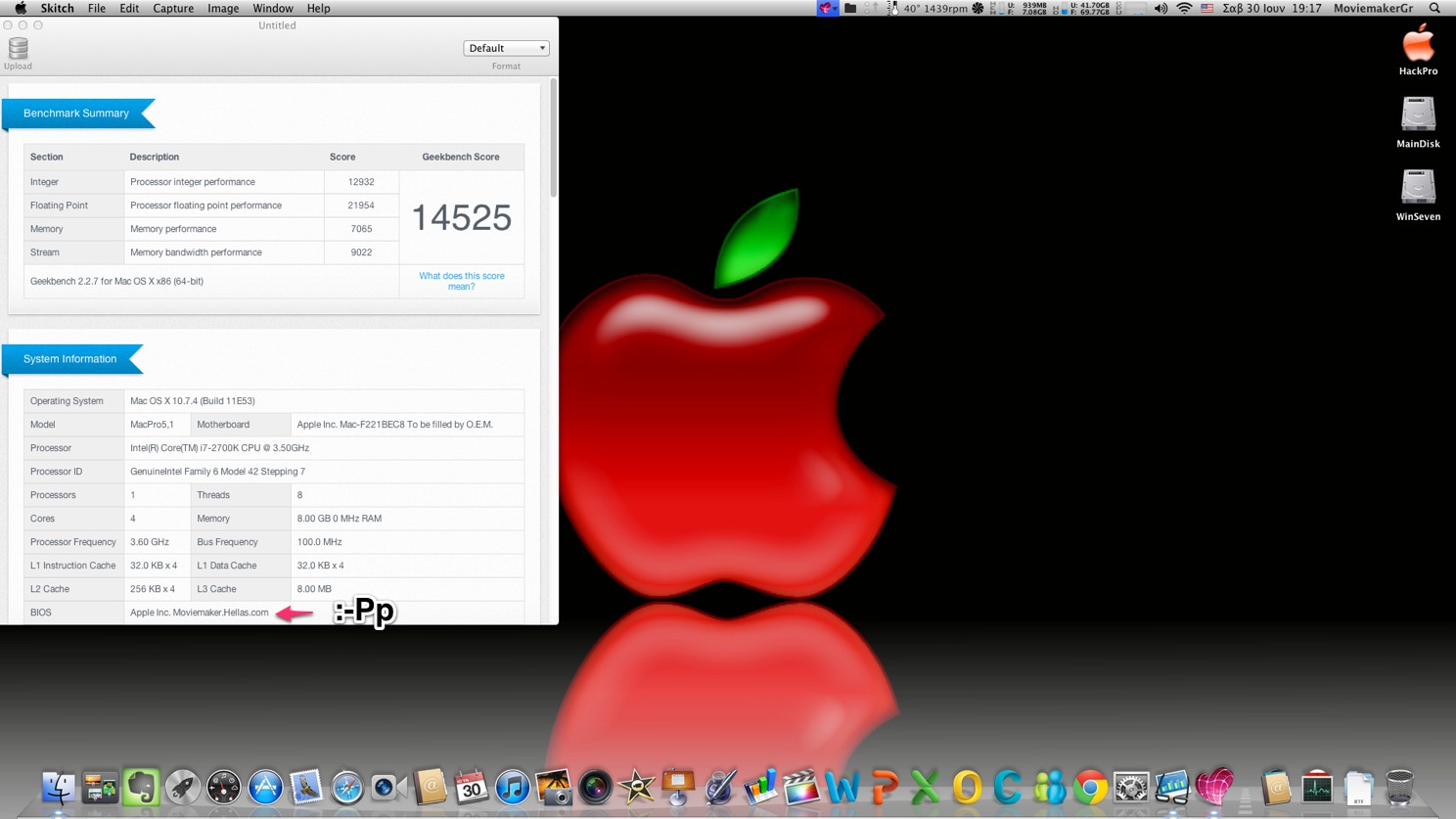The width and height of the screenshot is (1456, 819).
Task: Launch Safari from the dock
Action: pyautogui.click(x=347, y=787)
